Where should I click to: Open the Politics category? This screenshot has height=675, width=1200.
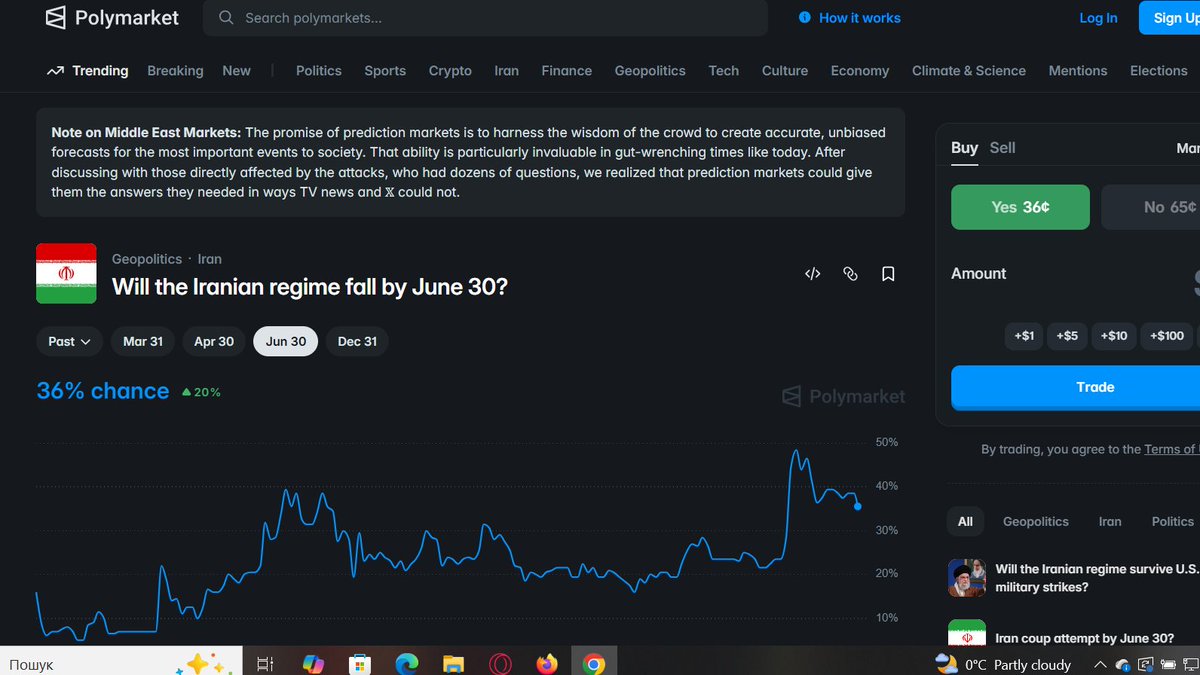[319, 71]
